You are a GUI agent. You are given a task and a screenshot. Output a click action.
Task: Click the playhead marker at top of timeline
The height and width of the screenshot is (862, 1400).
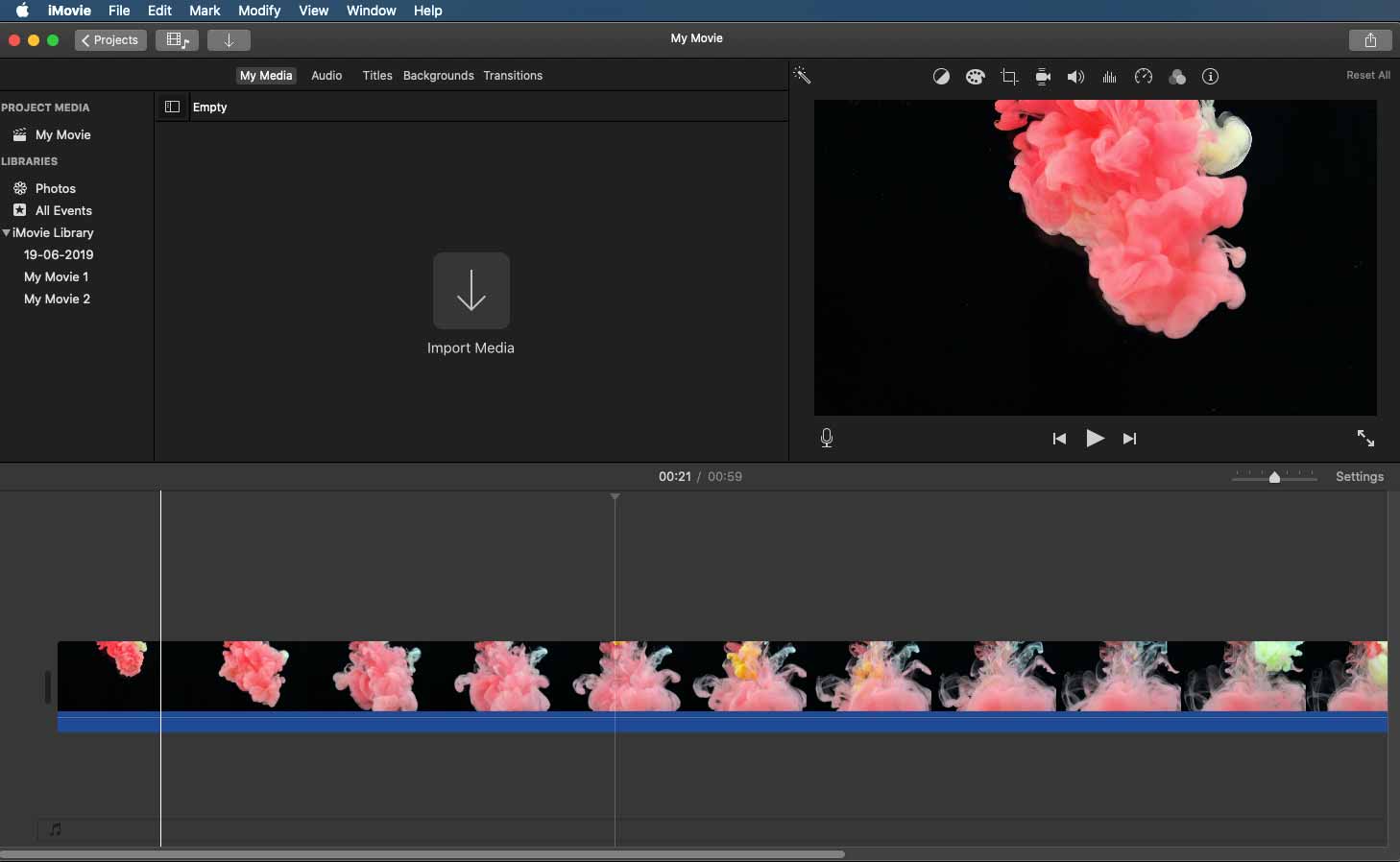615,496
